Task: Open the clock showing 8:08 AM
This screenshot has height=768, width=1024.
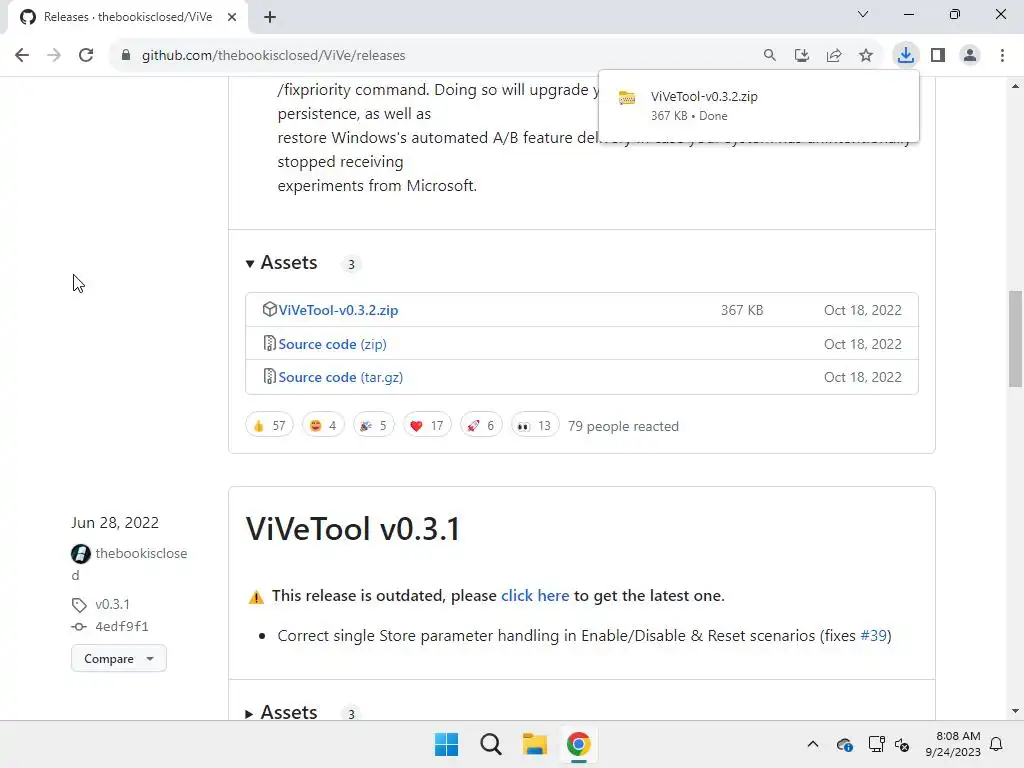Action: tap(953, 744)
